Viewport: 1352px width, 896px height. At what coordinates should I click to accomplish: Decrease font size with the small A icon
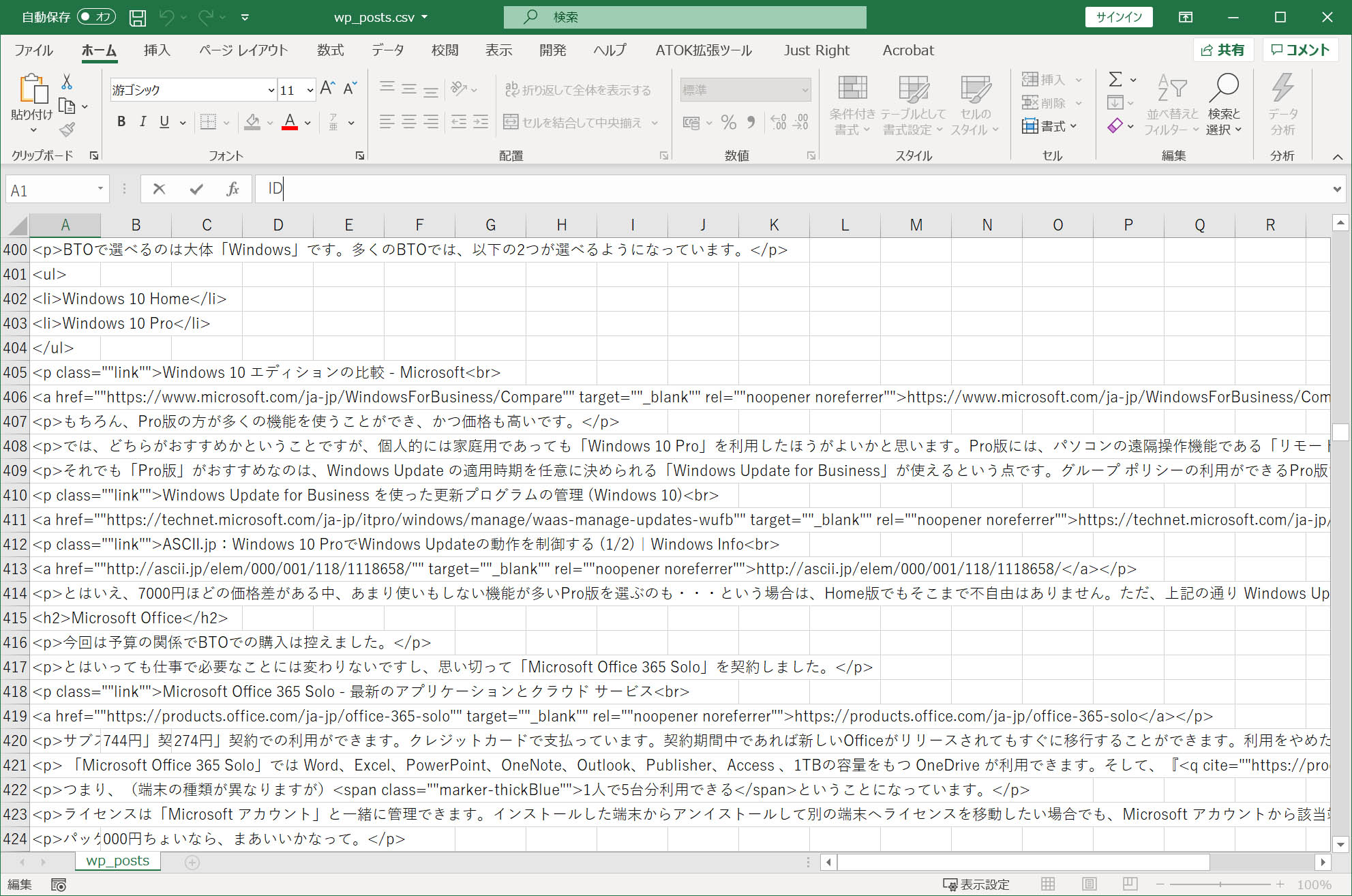point(350,89)
